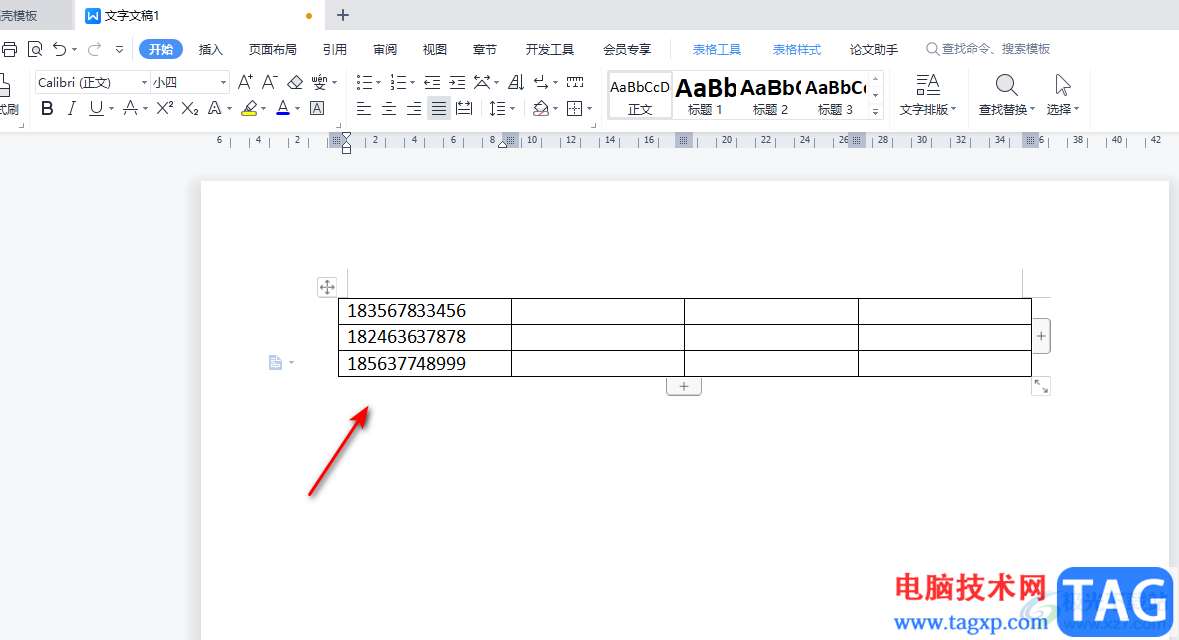Click the command search box
The image size is (1179, 640).
988,49
